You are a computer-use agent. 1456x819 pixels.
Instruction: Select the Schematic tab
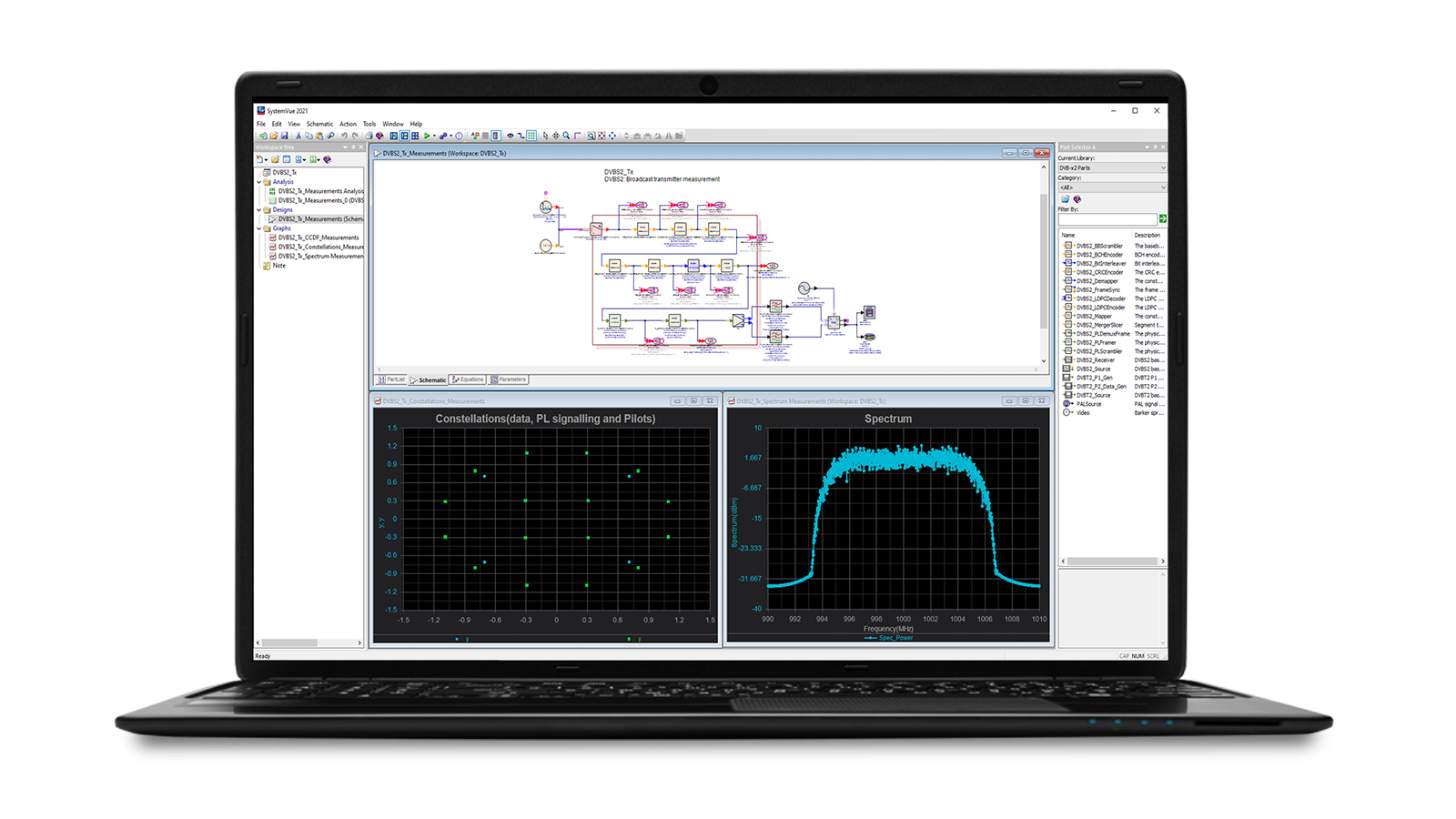[x=429, y=379]
